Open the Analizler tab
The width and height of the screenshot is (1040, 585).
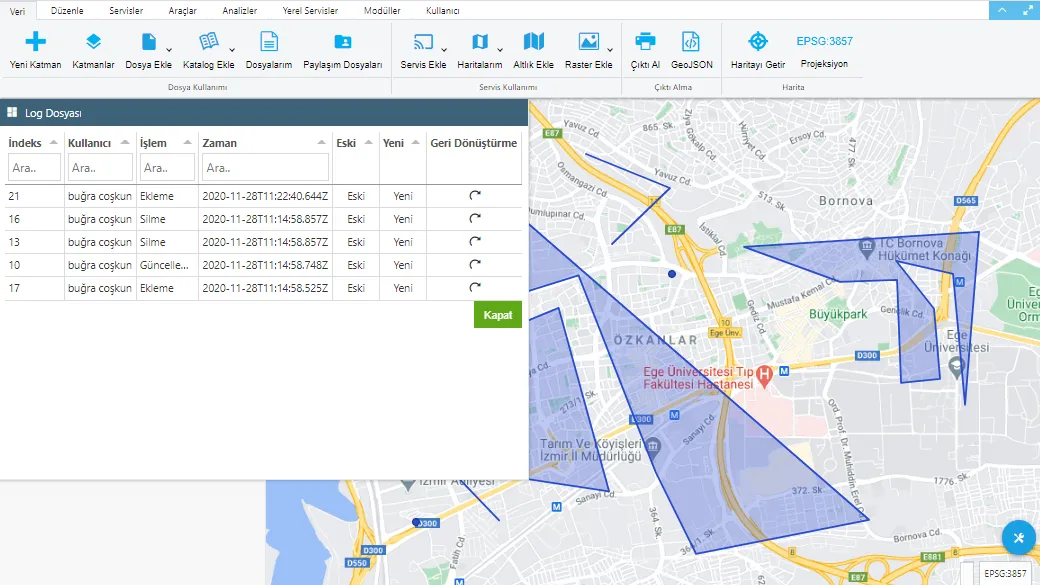[239, 11]
